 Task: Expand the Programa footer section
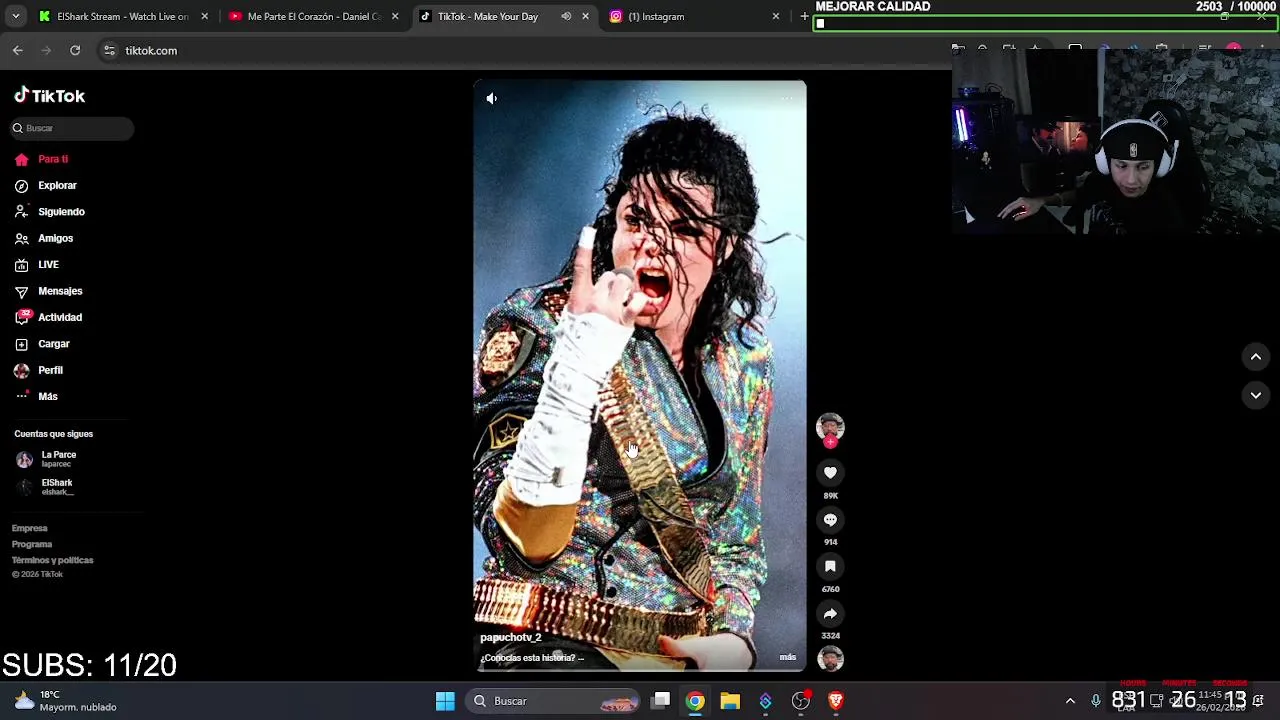pyautogui.click(x=32, y=544)
